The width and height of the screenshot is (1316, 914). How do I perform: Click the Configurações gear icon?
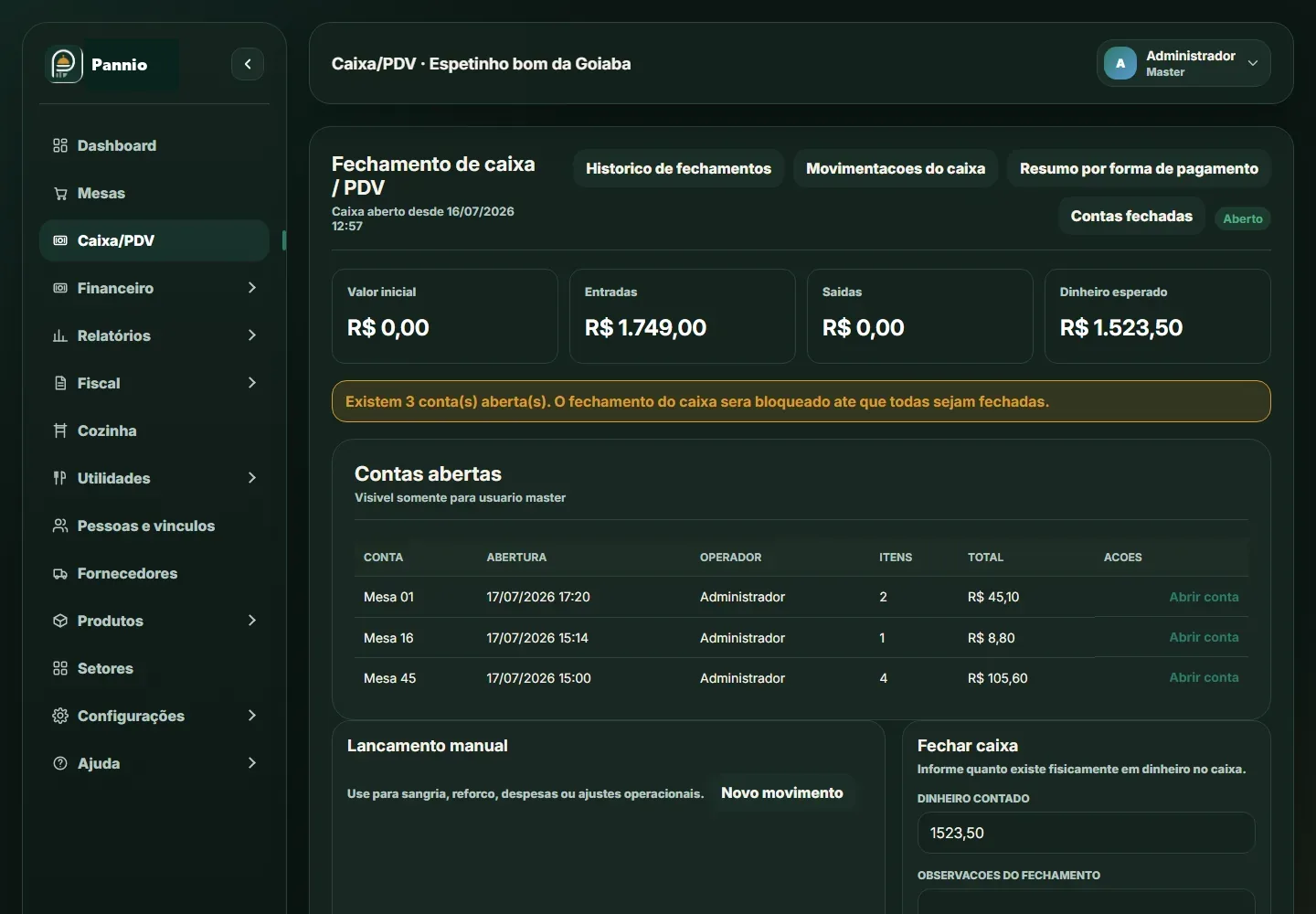(60, 716)
